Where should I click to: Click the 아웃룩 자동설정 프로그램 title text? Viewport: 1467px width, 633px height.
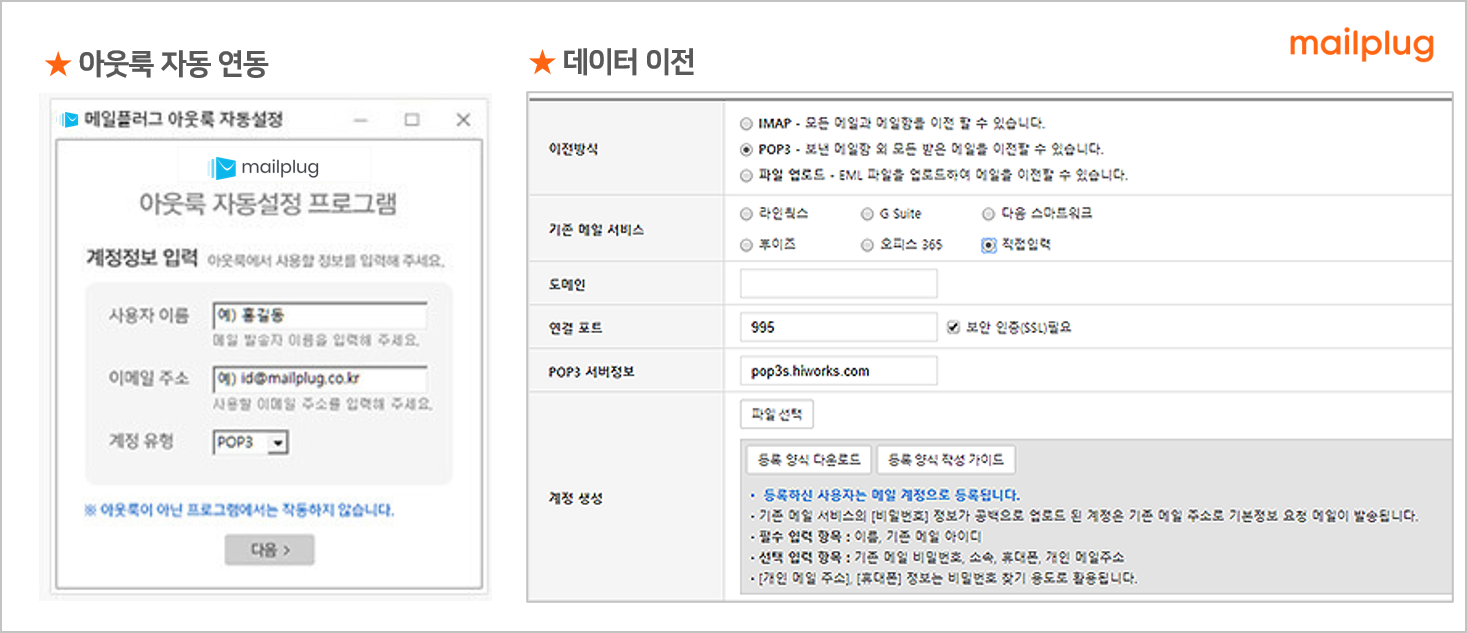pos(268,205)
